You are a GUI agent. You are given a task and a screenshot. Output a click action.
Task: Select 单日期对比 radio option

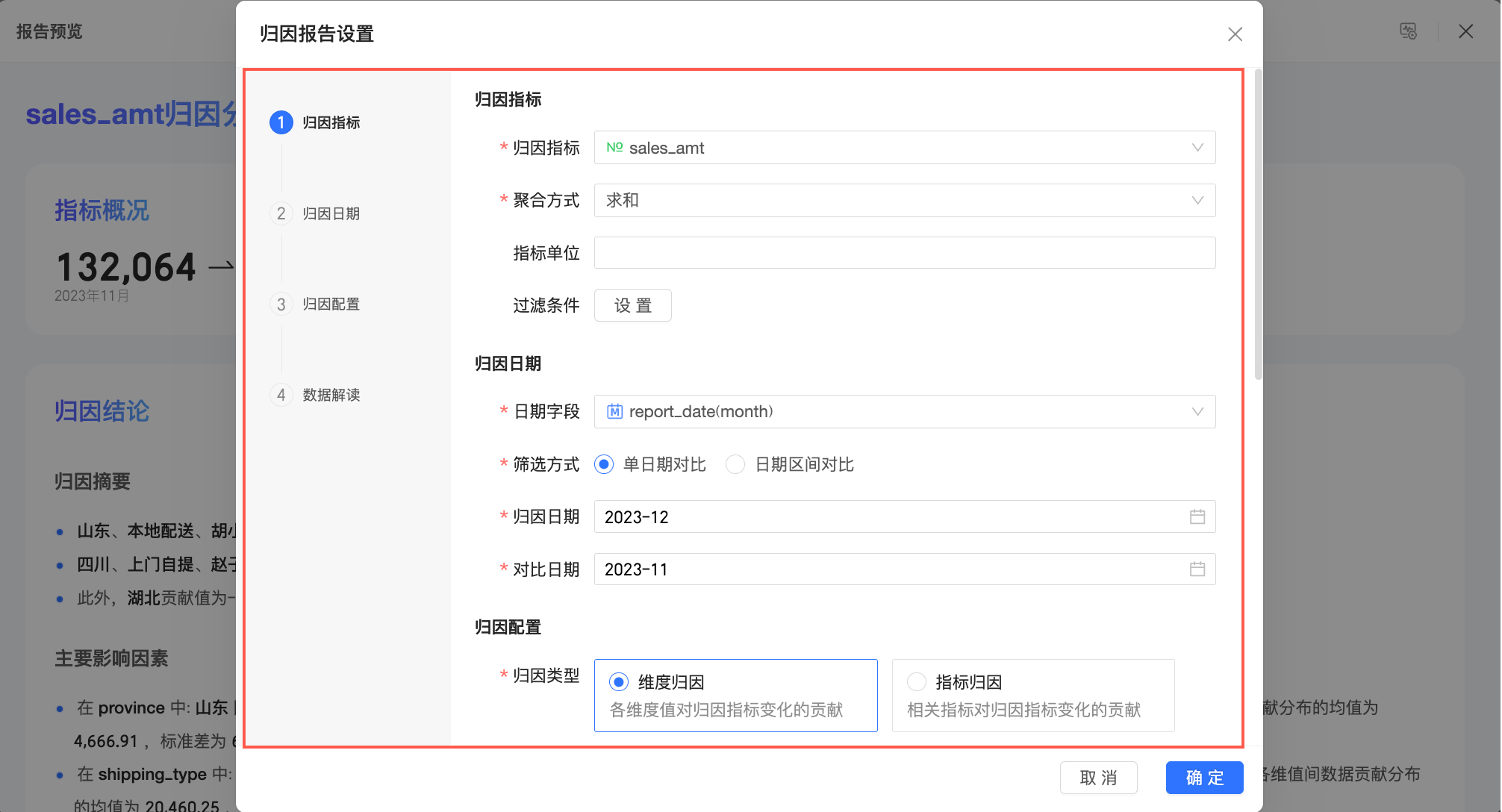coord(604,464)
